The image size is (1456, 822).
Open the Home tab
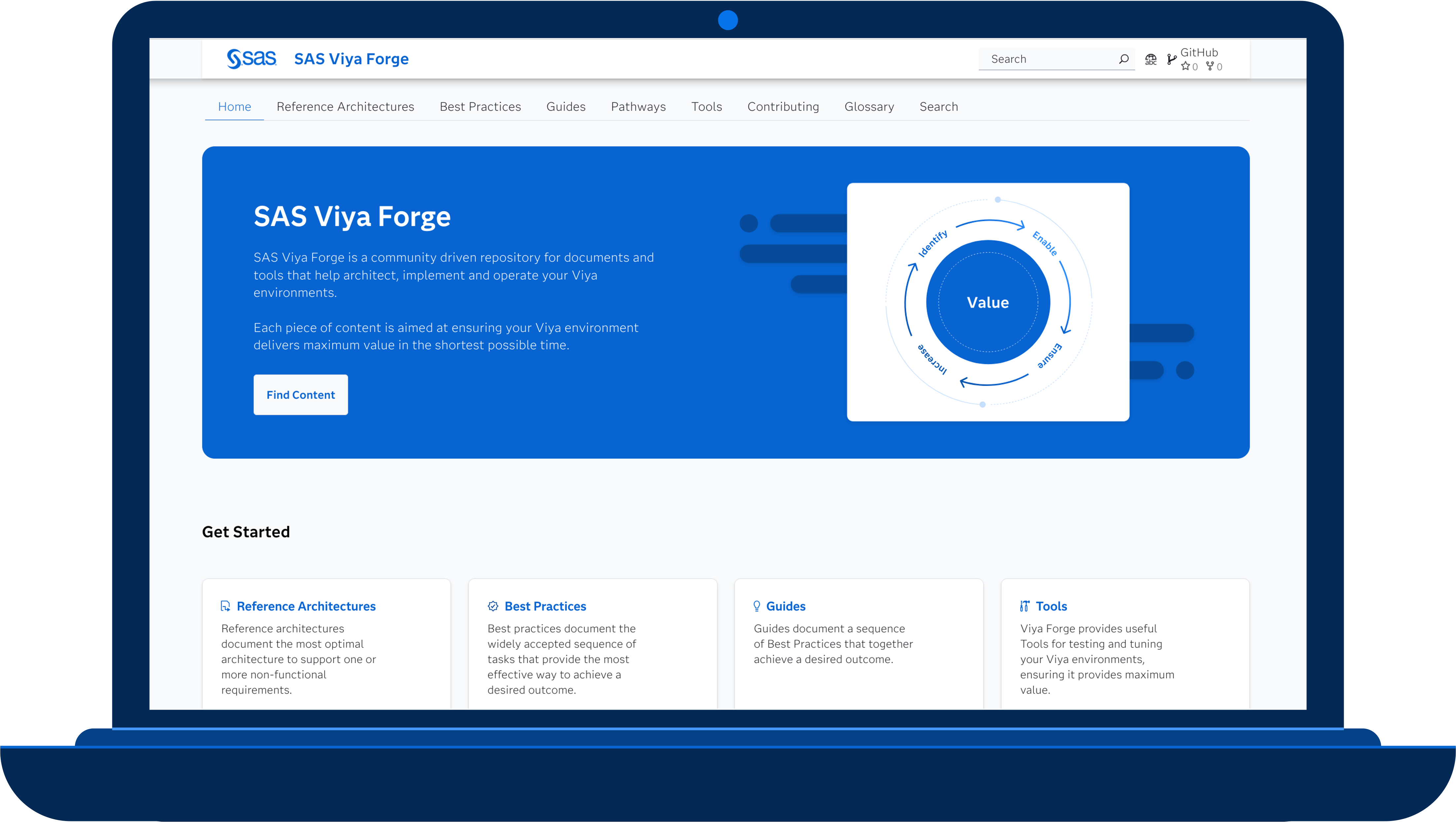pyautogui.click(x=234, y=106)
